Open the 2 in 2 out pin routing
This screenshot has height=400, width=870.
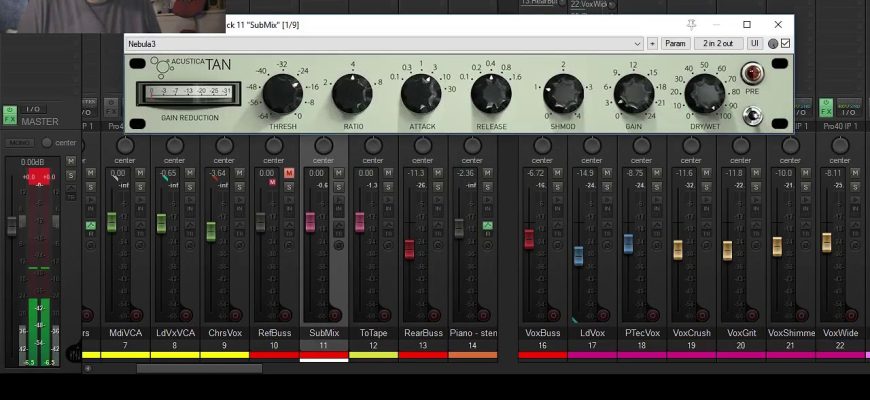[718, 43]
